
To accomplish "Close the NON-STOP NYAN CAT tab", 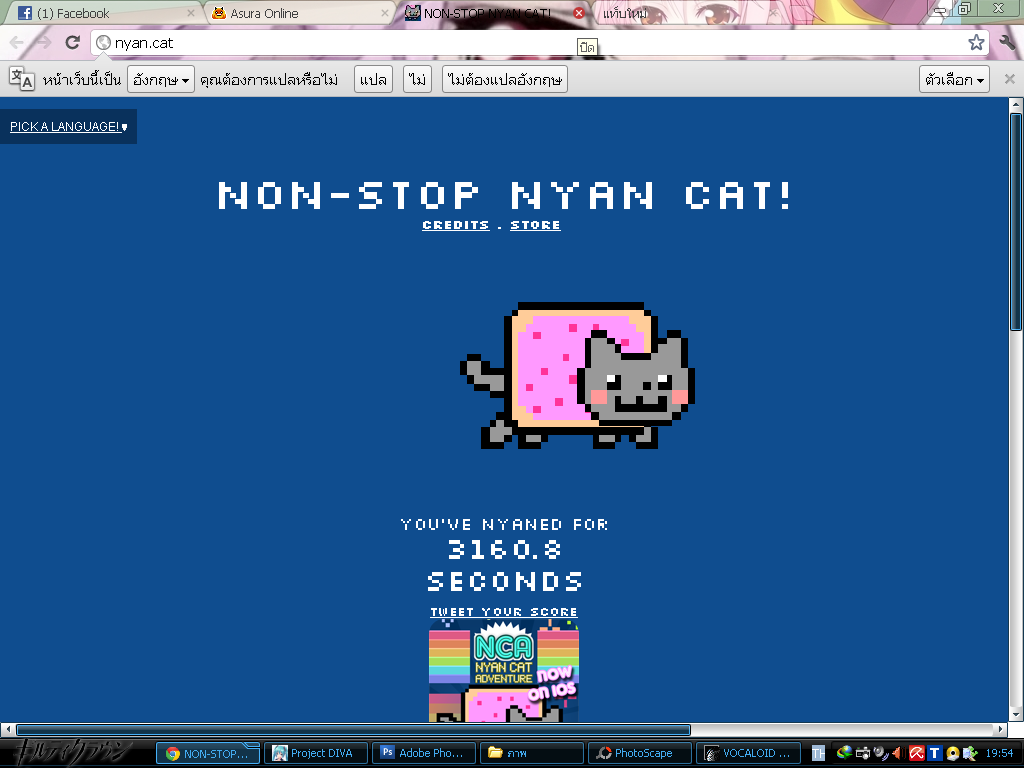I will [579, 13].
